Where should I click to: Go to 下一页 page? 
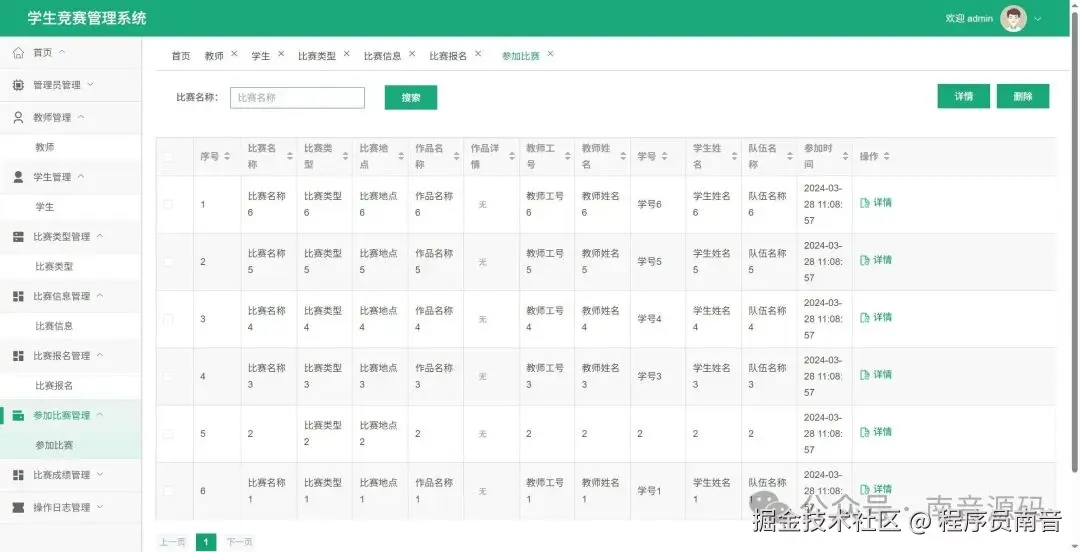click(x=239, y=542)
